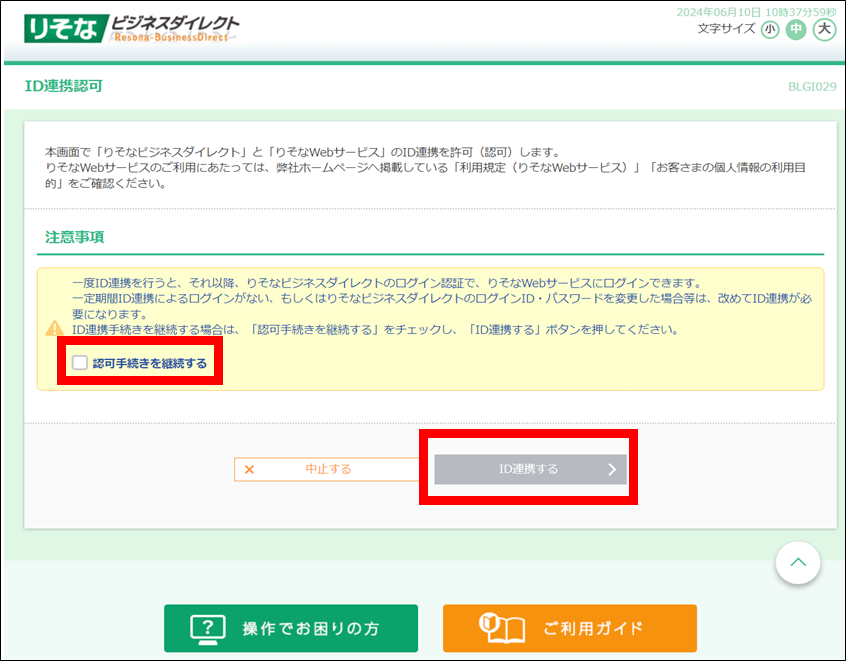Click the りそな Business Direct logo
Image resolution: width=846 pixels, height=661 pixels.
(131, 29)
